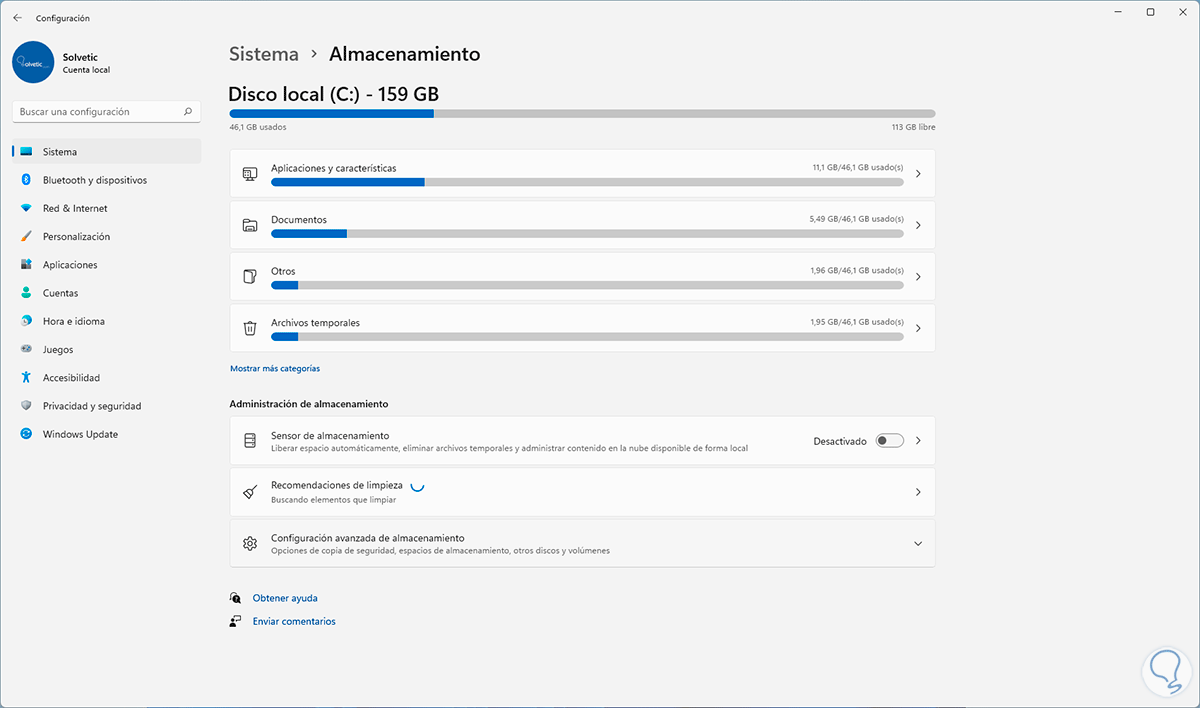Click 'Cuenta local' under Solvetic

[86, 70]
